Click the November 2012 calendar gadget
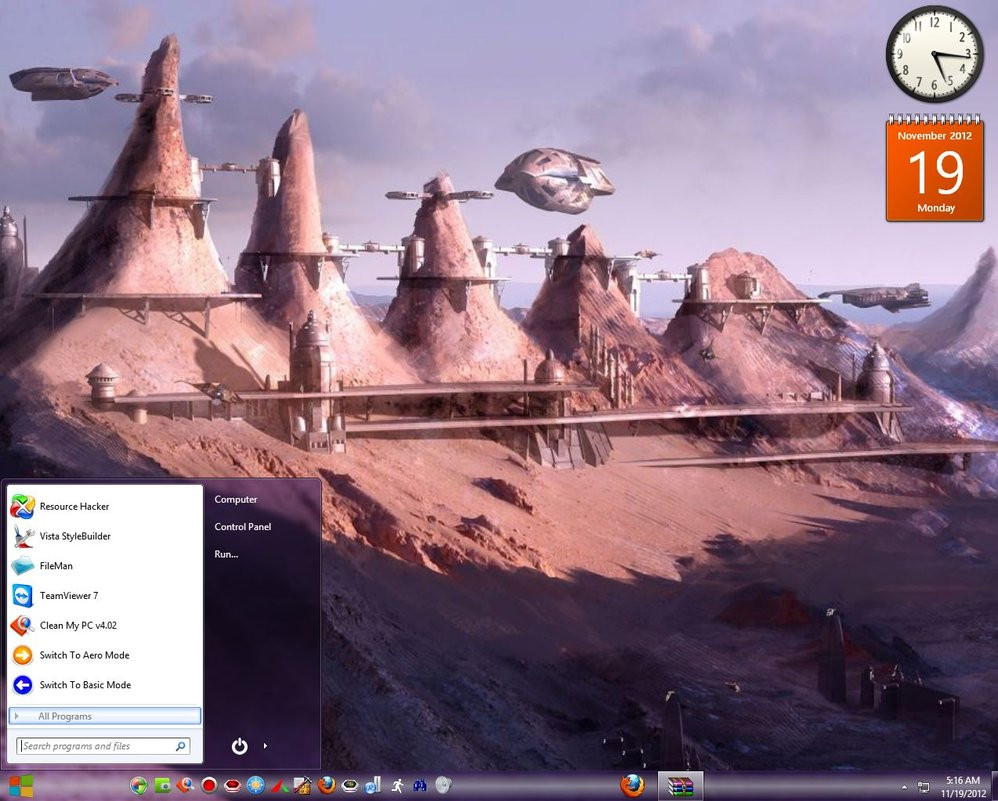998x801 pixels. click(935, 167)
